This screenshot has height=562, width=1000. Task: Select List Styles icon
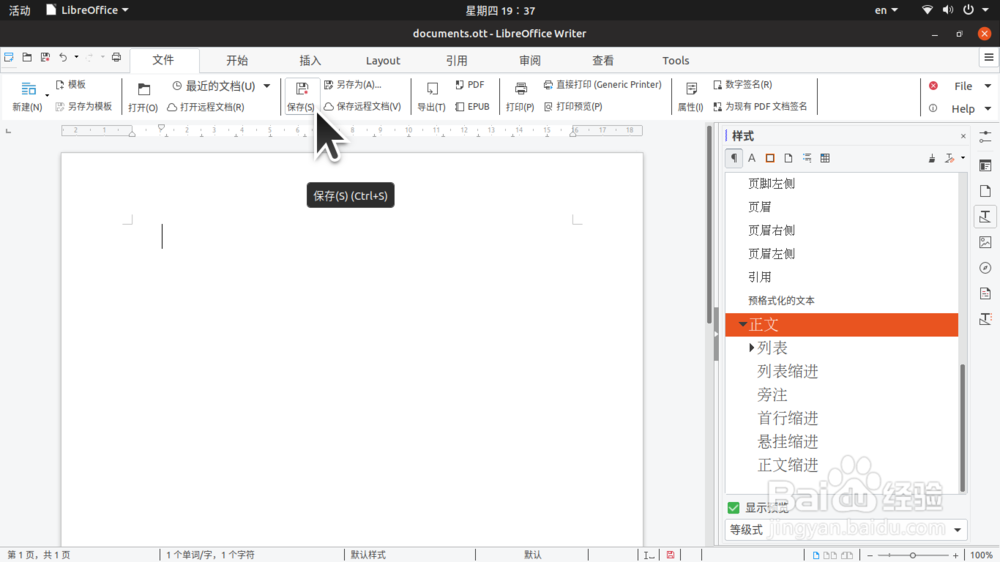coord(807,158)
